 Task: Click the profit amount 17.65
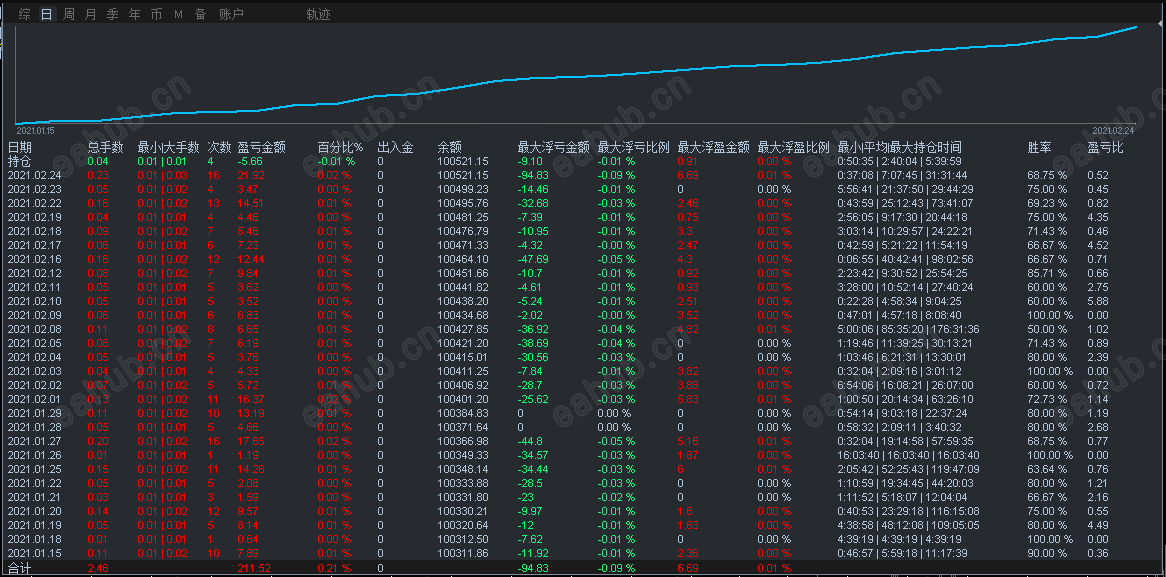point(251,441)
